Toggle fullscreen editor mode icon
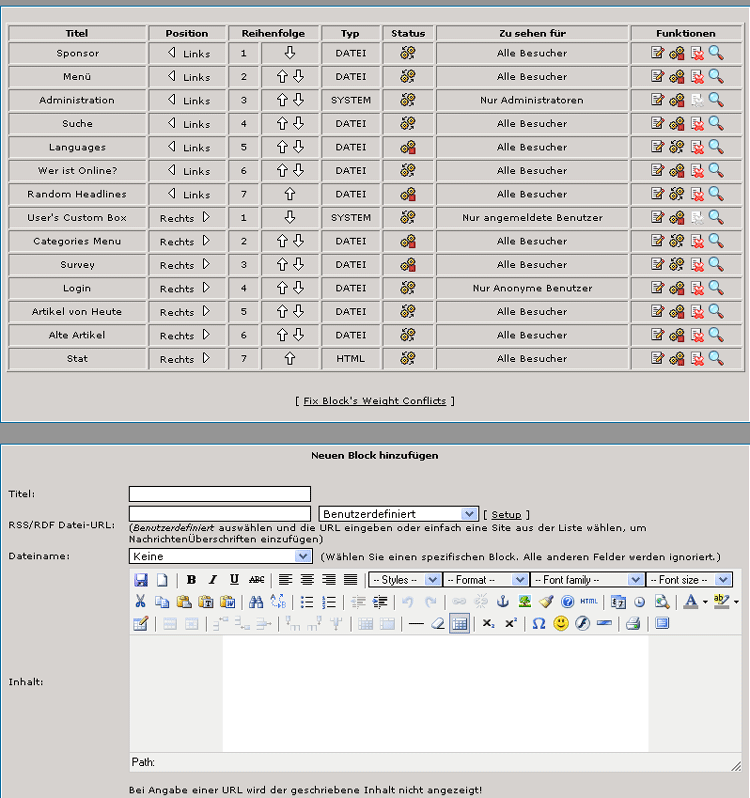750x798 pixels. tap(662, 623)
